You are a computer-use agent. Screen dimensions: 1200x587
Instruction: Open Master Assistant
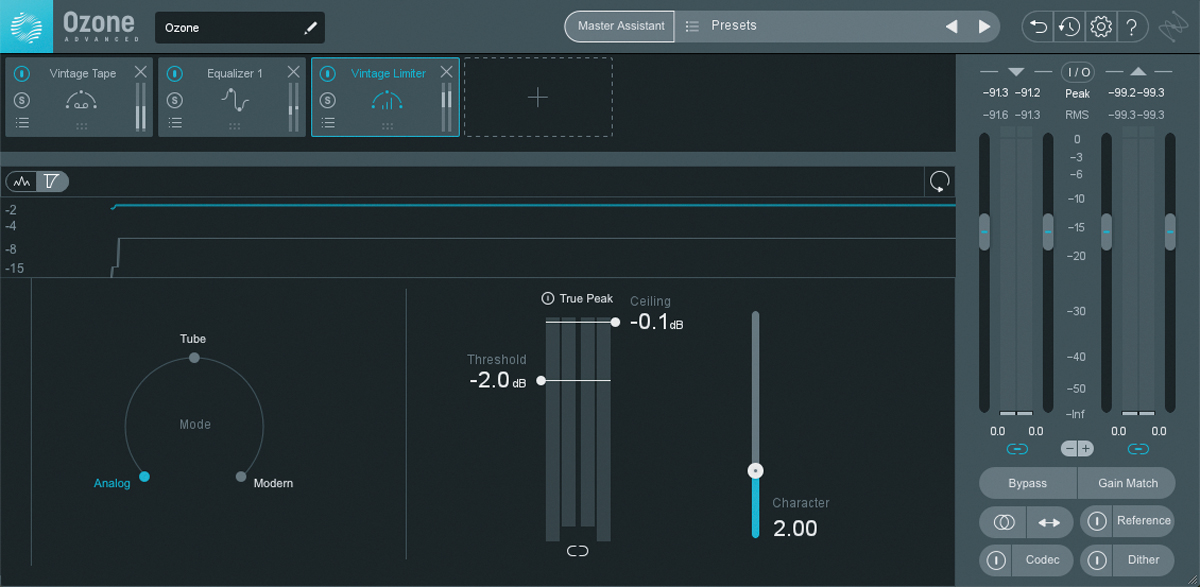click(618, 27)
